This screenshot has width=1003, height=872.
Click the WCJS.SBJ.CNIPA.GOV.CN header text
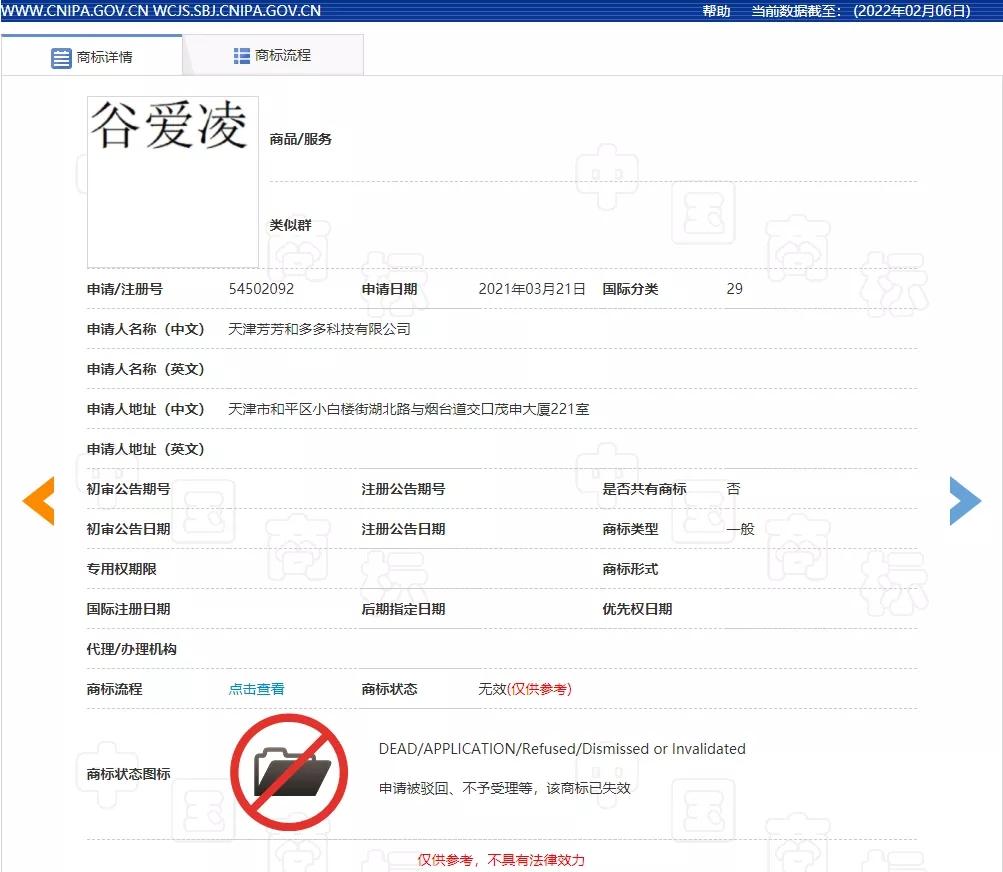(x=237, y=11)
